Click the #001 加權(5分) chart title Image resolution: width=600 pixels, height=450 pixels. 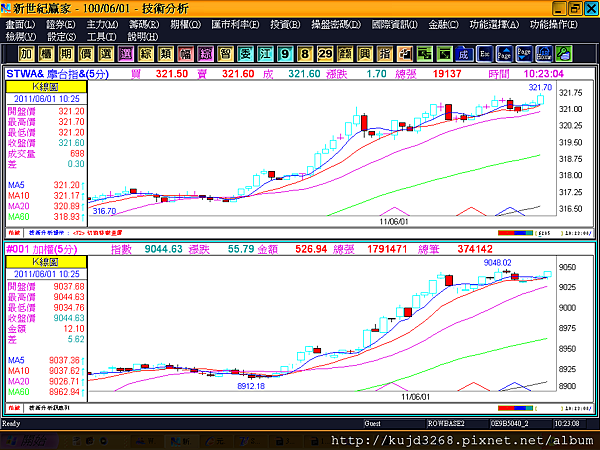pyautogui.click(x=42, y=249)
